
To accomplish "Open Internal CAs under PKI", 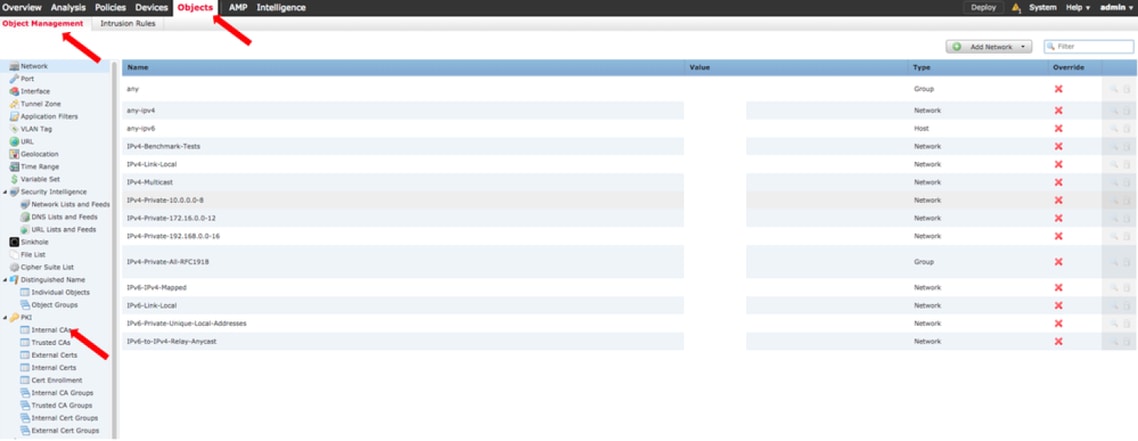I will point(51,330).
